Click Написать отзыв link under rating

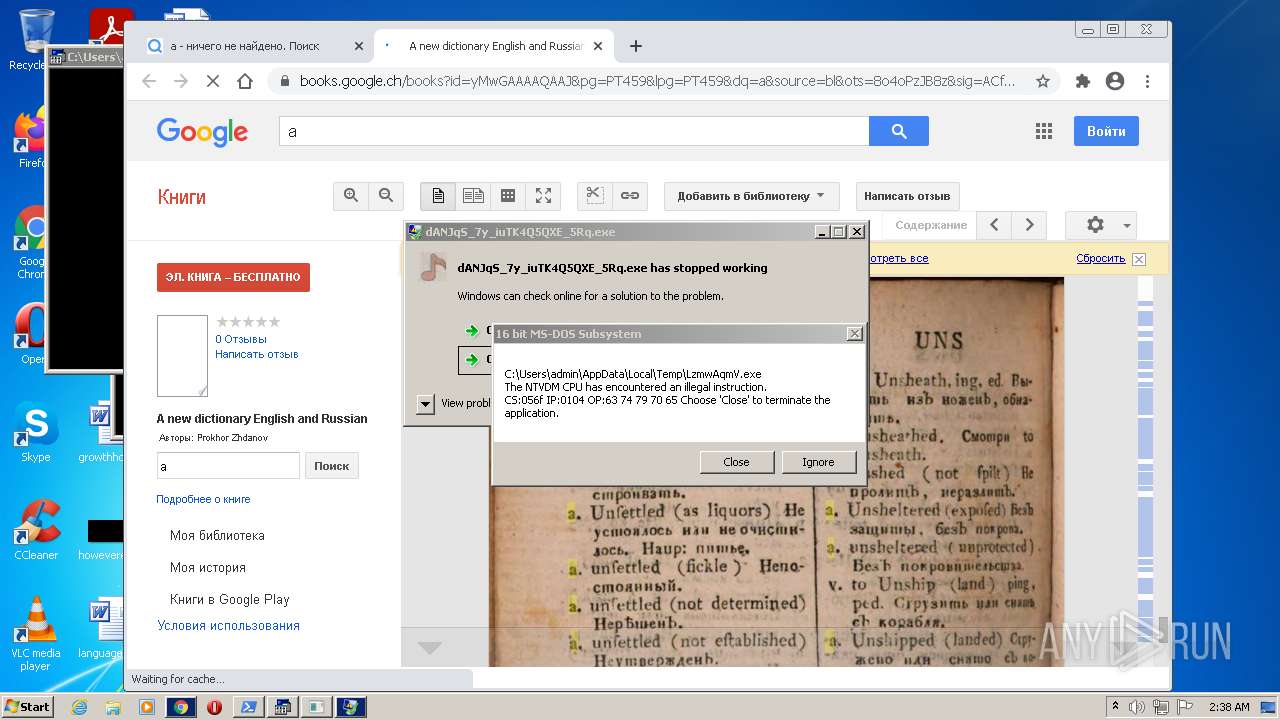[x=257, y=354]
